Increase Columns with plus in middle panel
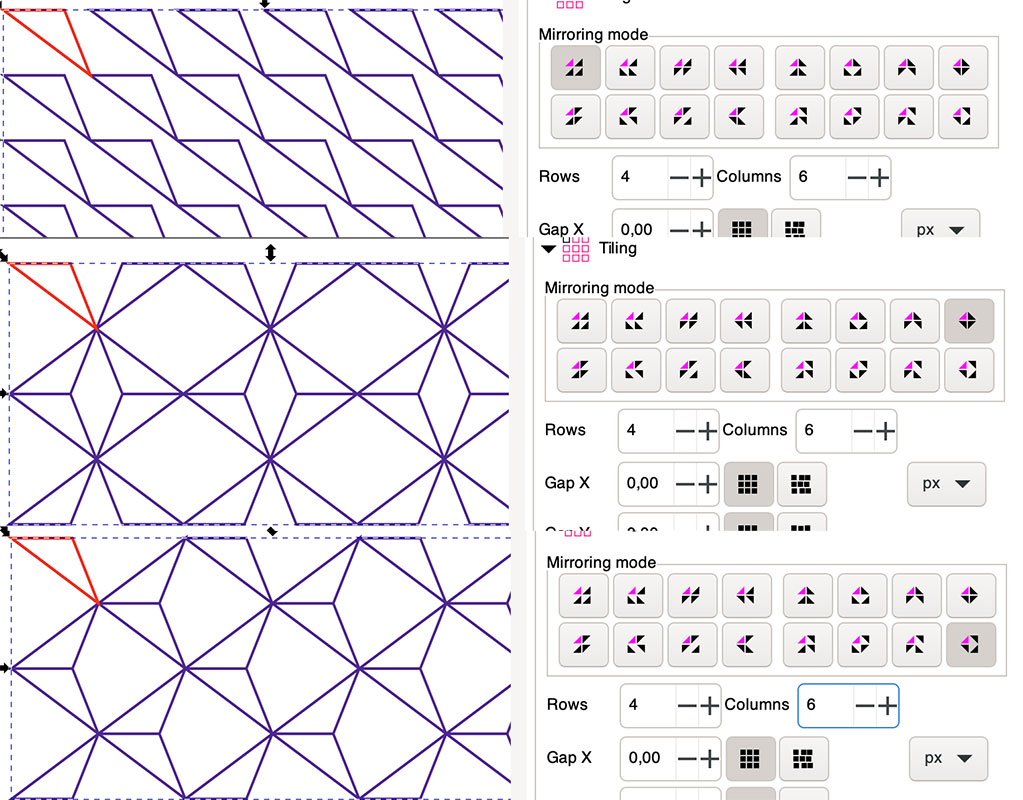Viewport: 1023px width, 800px height. coord(885,431)
